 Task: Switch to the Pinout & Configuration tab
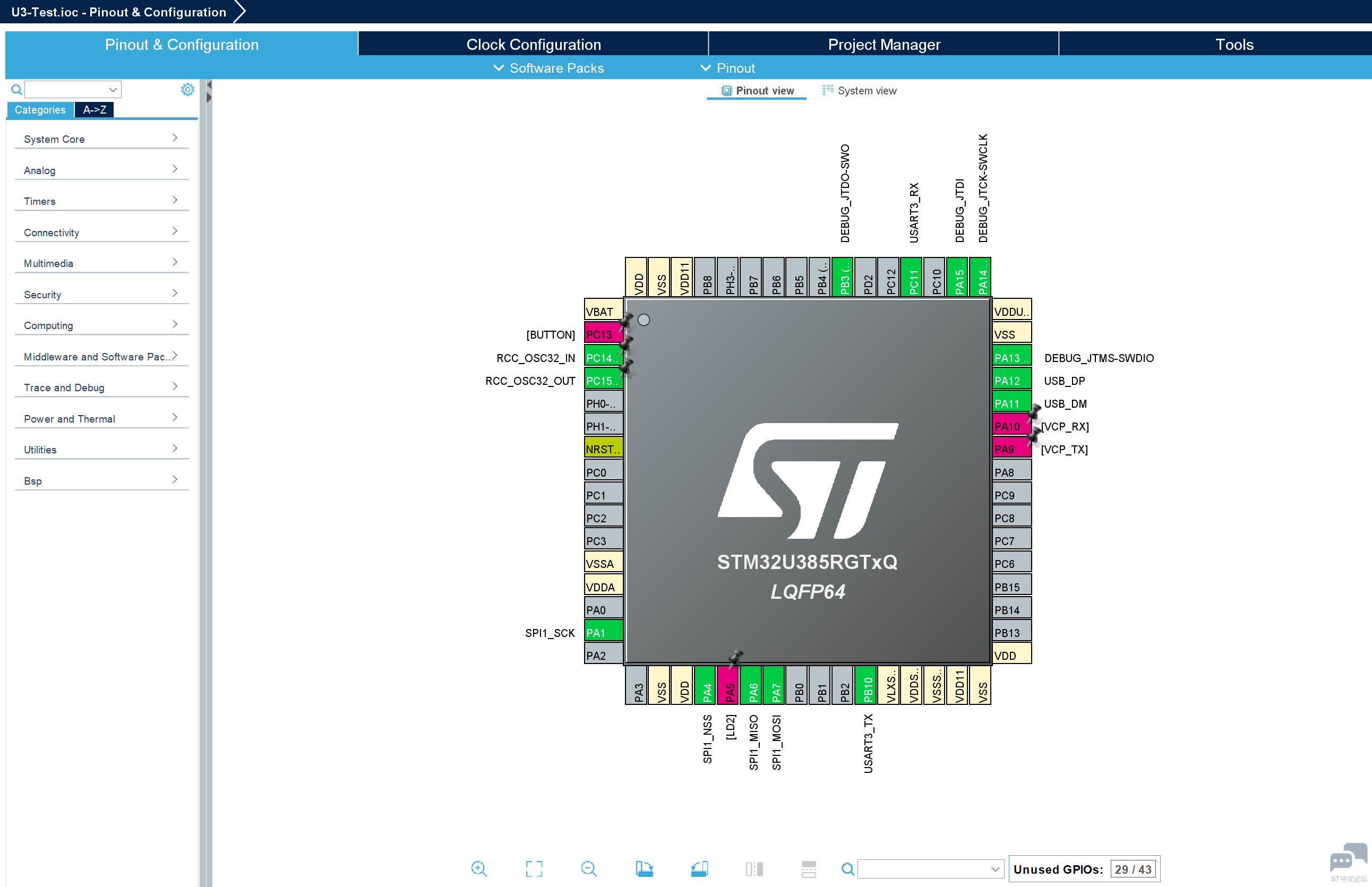click(x=182, y=45)
